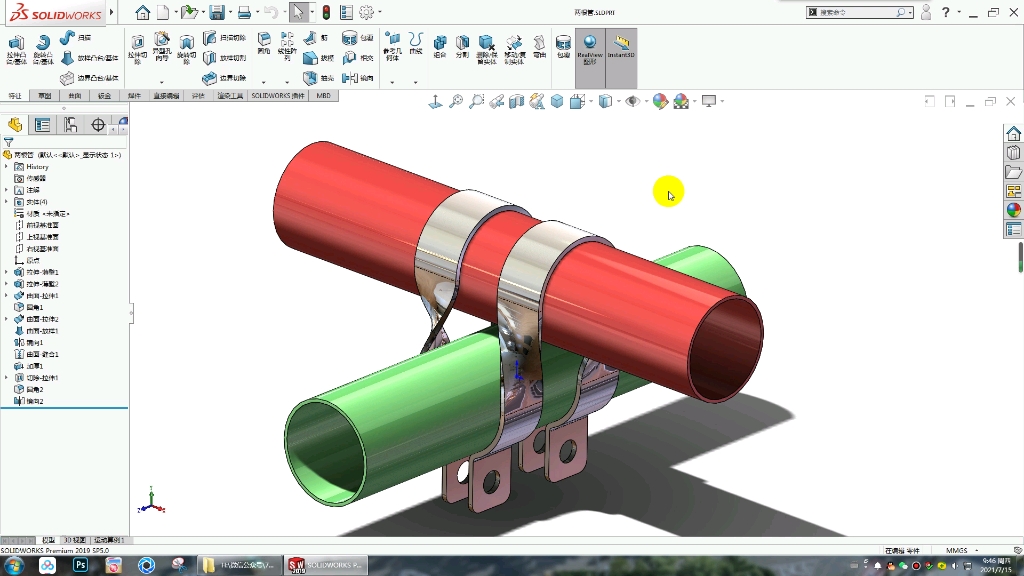Open the Display Style dropdown arrow
The height and width of the screenshot is (576, 1024).
[590, 101]
